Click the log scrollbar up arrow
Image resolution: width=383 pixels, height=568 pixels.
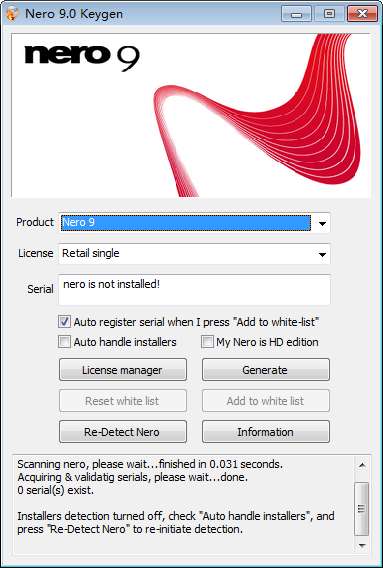[x=362, y=465]
